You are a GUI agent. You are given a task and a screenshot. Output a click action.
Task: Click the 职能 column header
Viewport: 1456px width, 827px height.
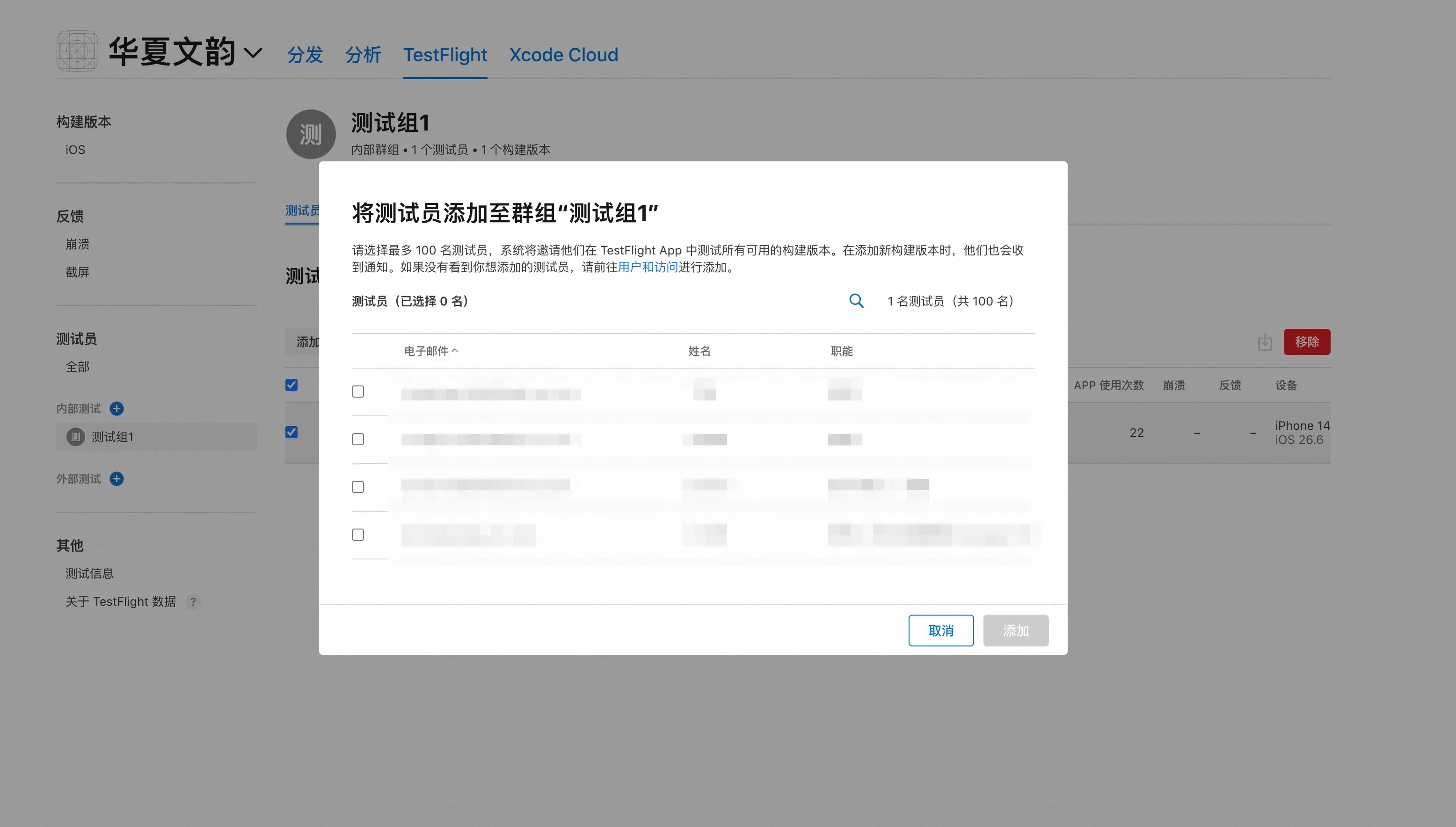click(x=841, y=351)
